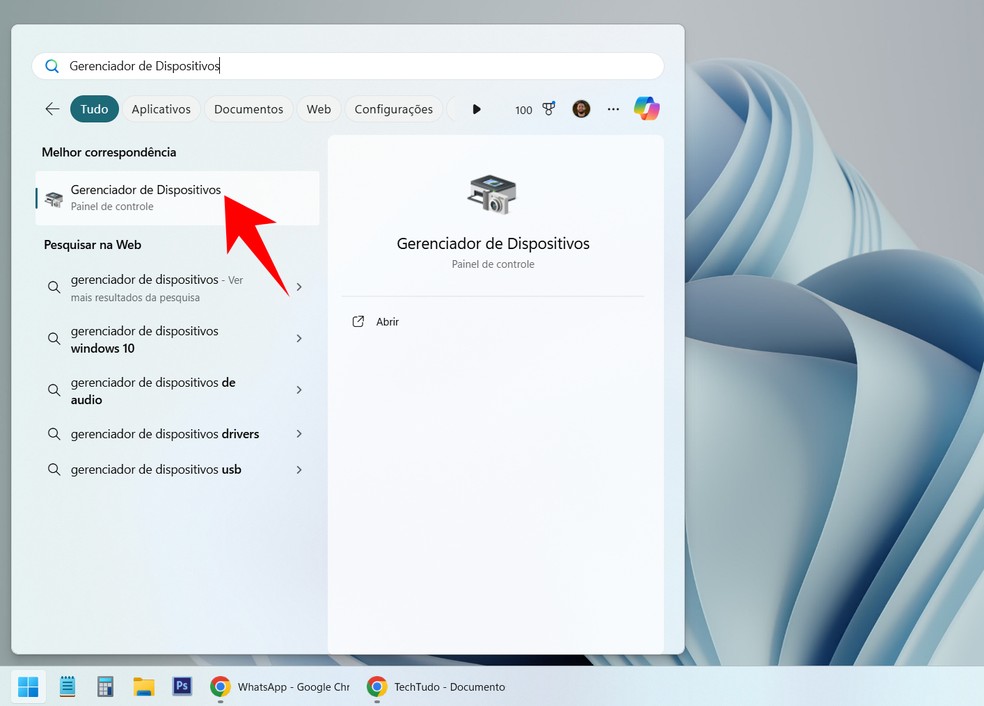The width and height of the screenshot is (984, 706).
Task: Expand the gerenciador de dispositivos usb suggestion
Action: [x=299, y=469]
